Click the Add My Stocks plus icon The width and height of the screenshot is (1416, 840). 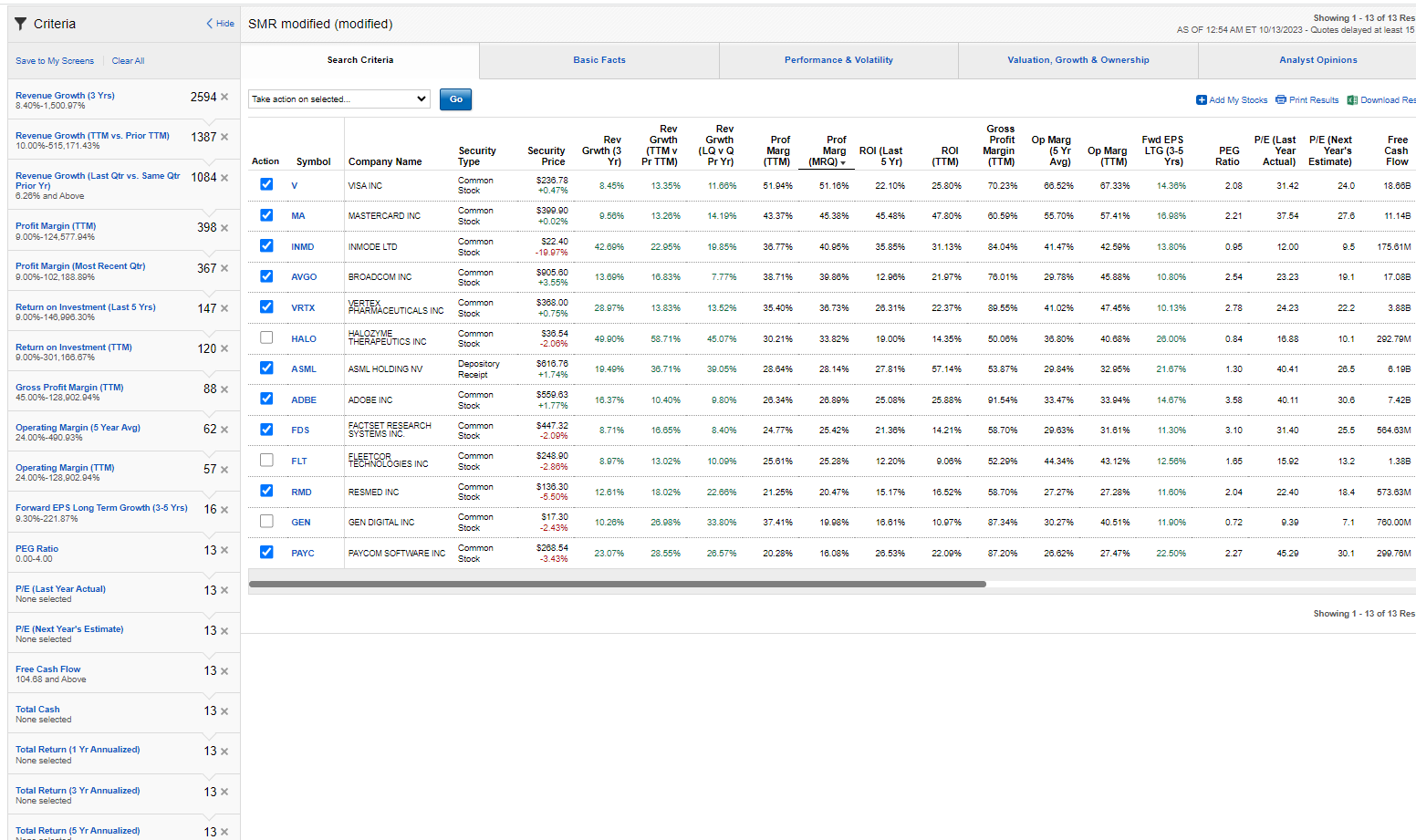tap(1202, 100)
